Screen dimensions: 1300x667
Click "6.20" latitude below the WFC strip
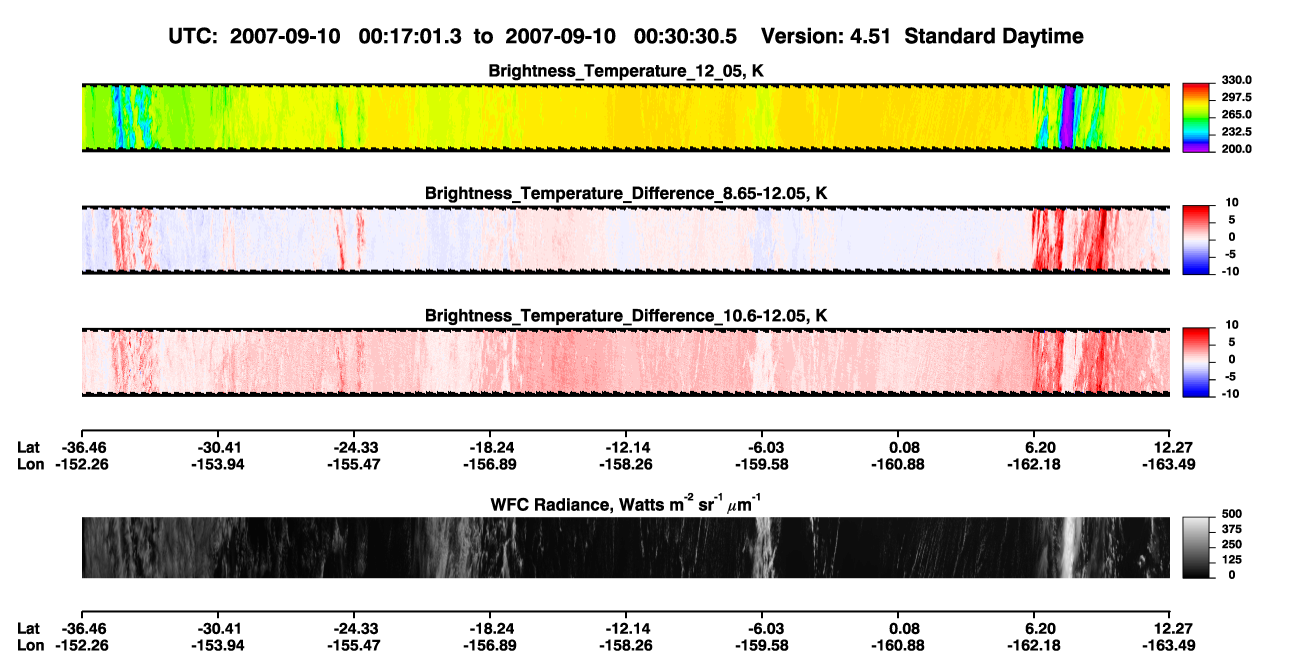(1040, 628)
